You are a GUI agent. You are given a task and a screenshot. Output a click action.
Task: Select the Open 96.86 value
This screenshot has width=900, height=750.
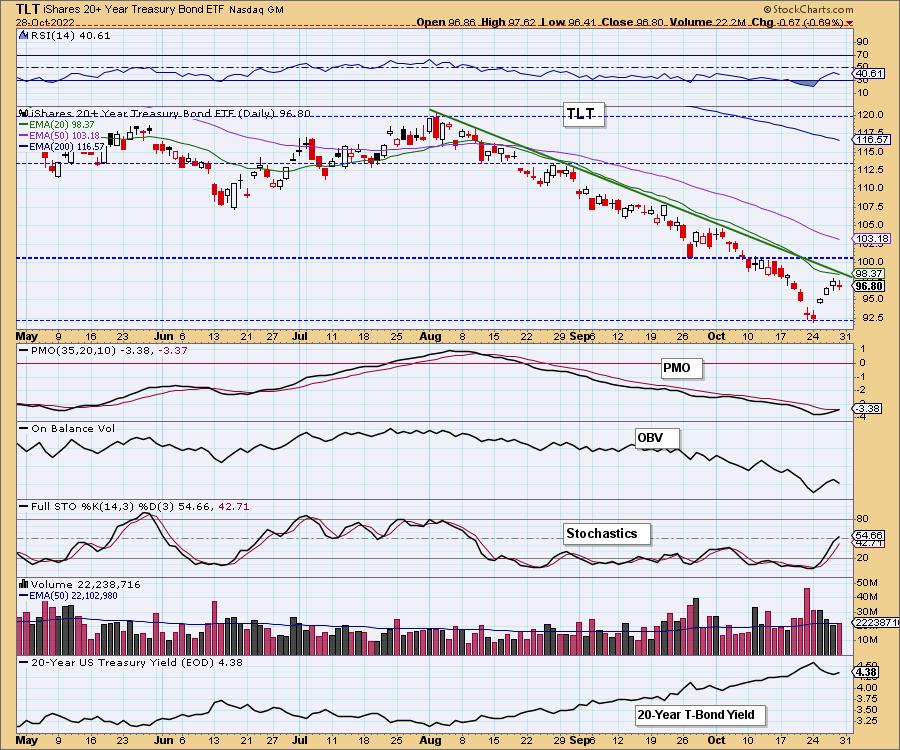click(x=446, y=22)
